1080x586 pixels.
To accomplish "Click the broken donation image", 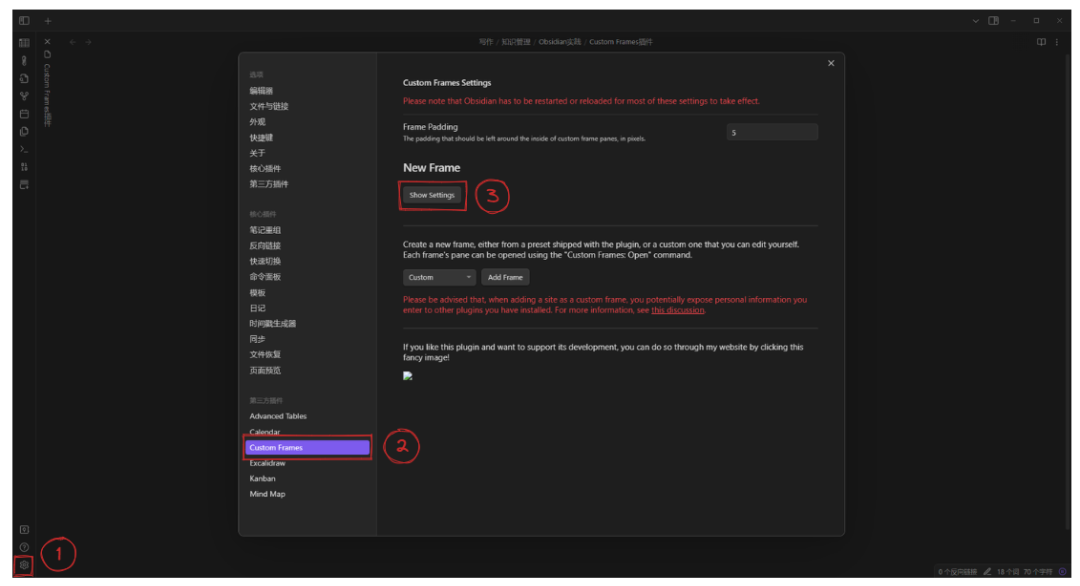I will (408, 376).
